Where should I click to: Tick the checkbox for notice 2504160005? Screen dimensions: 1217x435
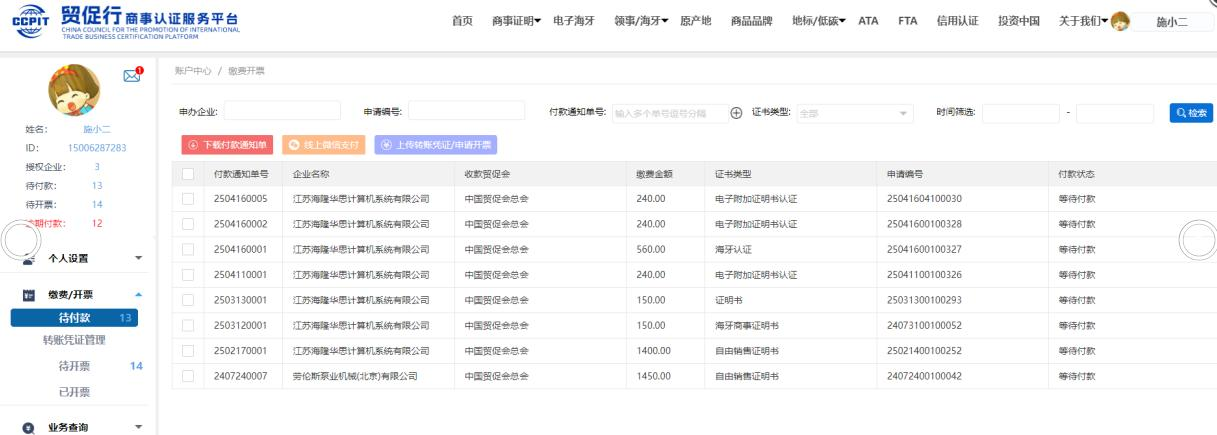[x=188, y=199]
